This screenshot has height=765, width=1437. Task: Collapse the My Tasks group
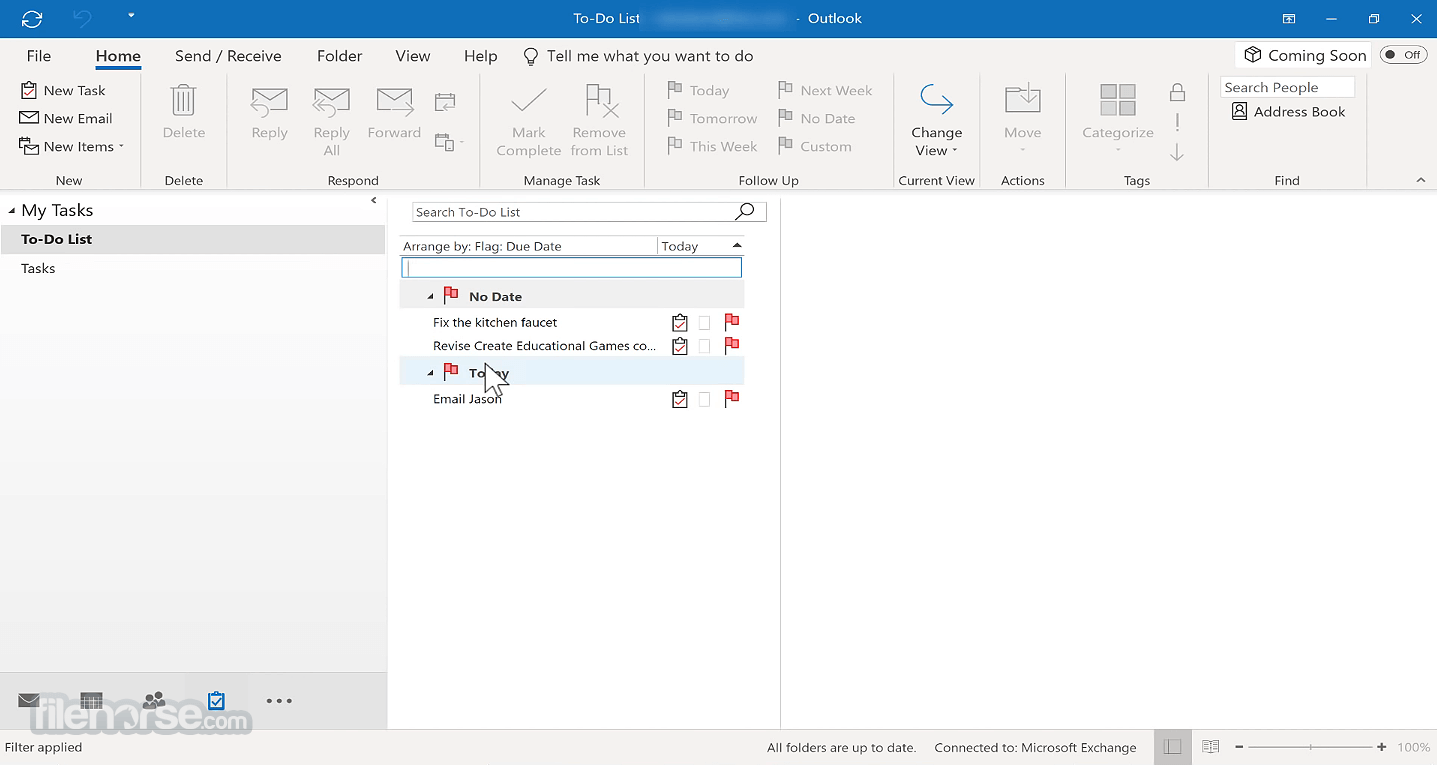tap(12, 210)
